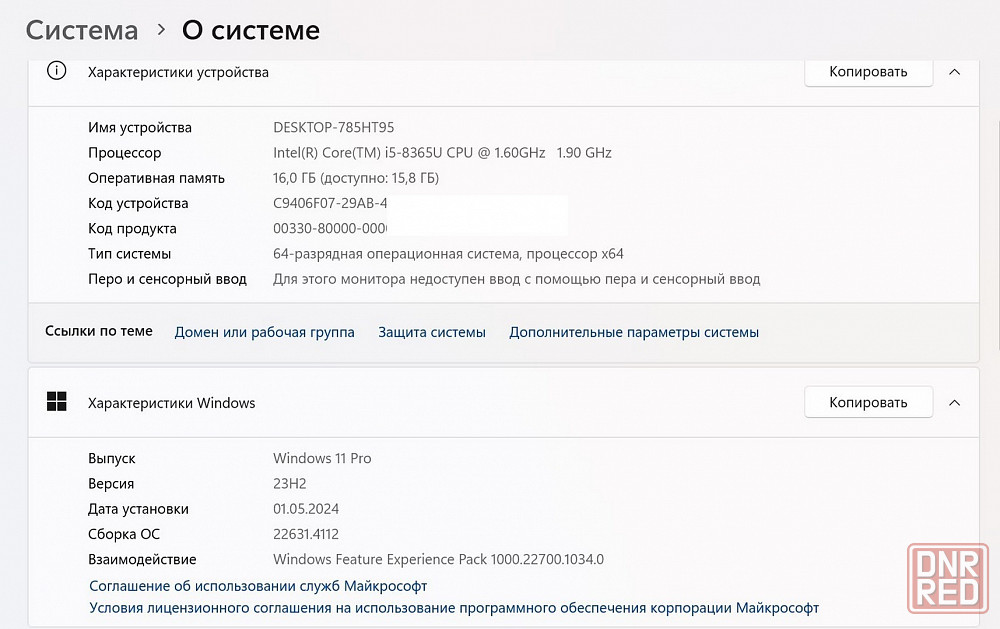Click the Код устройства label
Image resolution: width=1000 pixels, height=629 pixels.
pos(138,204)
